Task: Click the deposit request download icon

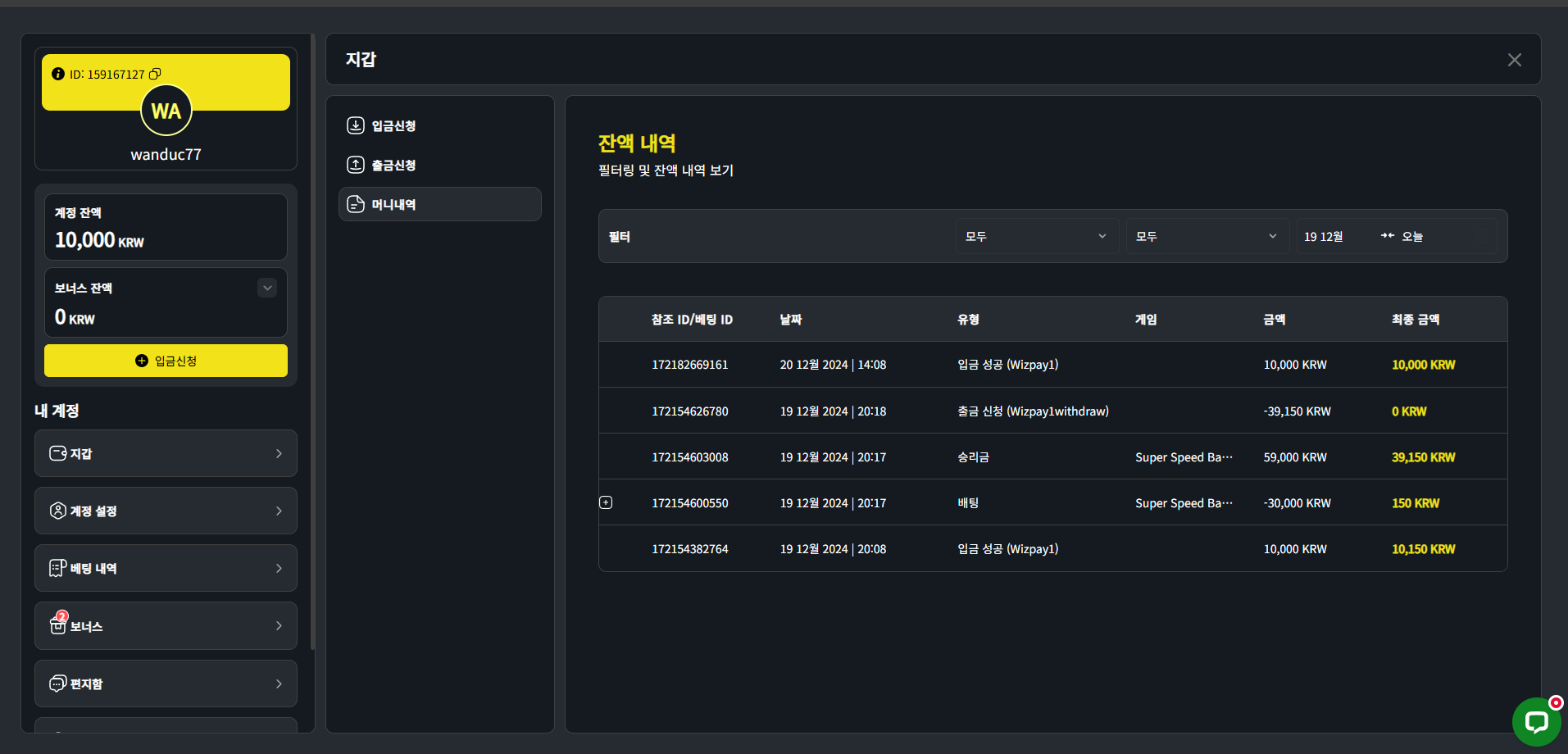Action: pos(356,125)
